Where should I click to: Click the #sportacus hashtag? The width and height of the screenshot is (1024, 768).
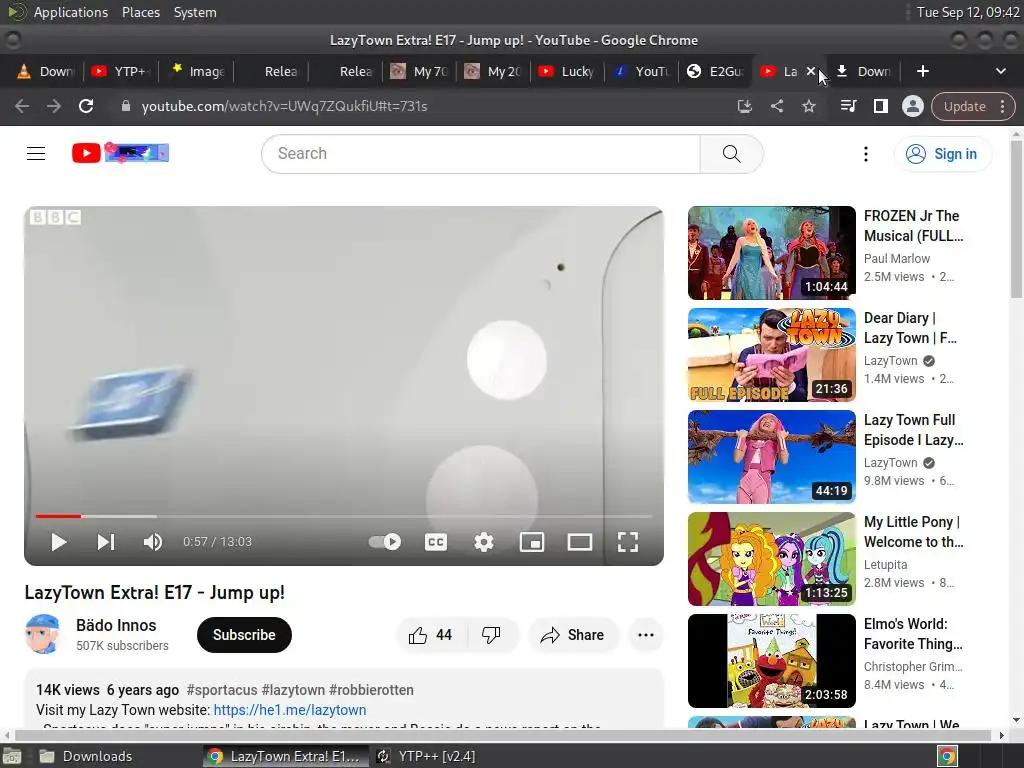[x=222, y=690]
